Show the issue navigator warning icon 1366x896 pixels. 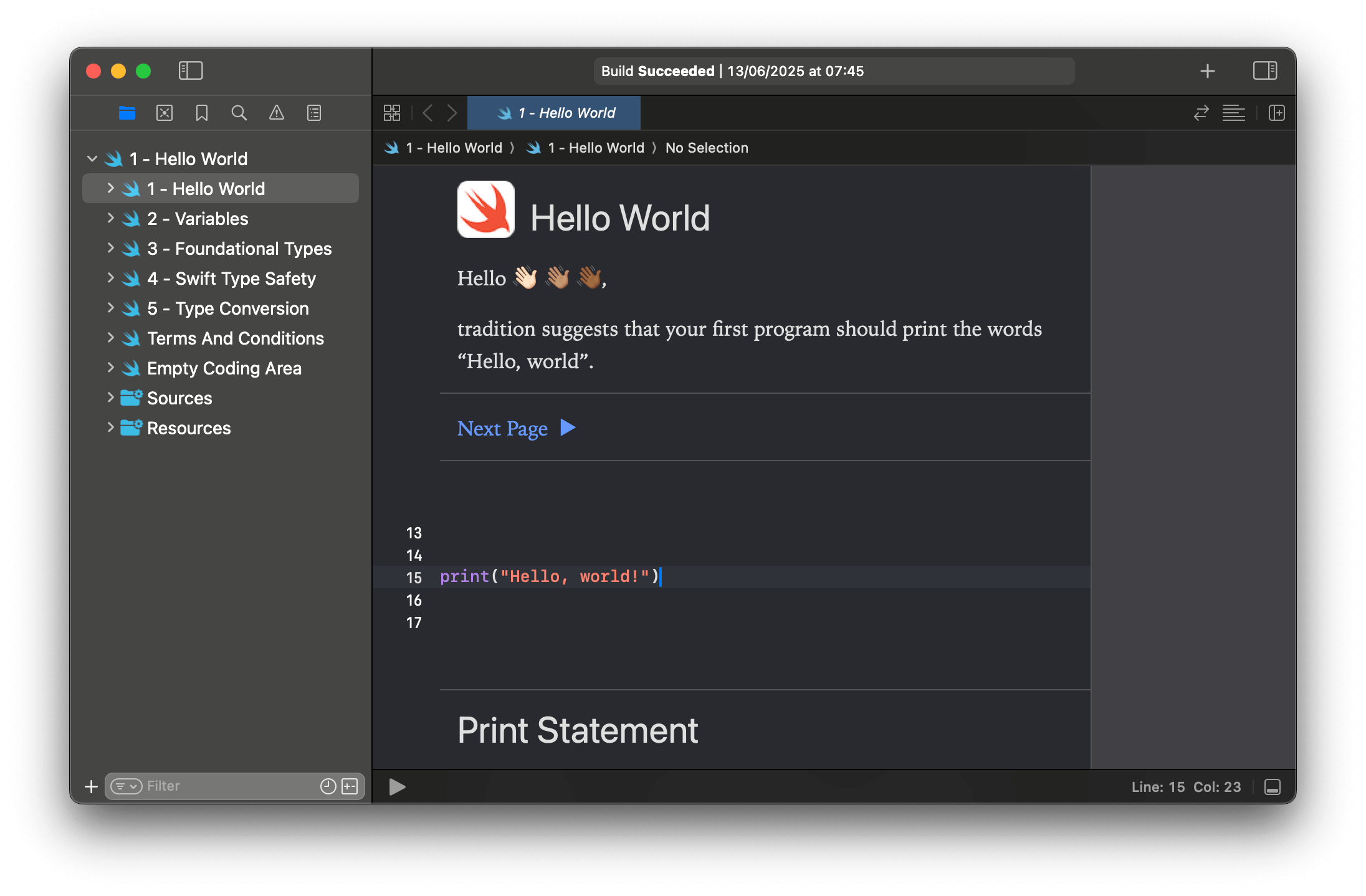(x=277, y=113)
